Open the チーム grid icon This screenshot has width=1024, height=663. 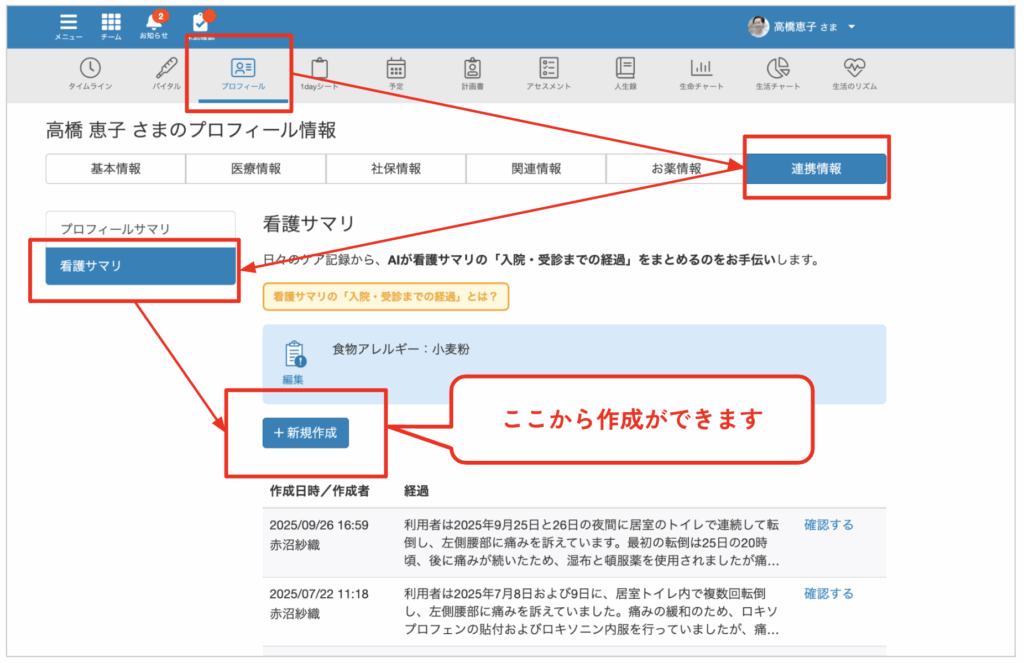(x=111, y=24)
